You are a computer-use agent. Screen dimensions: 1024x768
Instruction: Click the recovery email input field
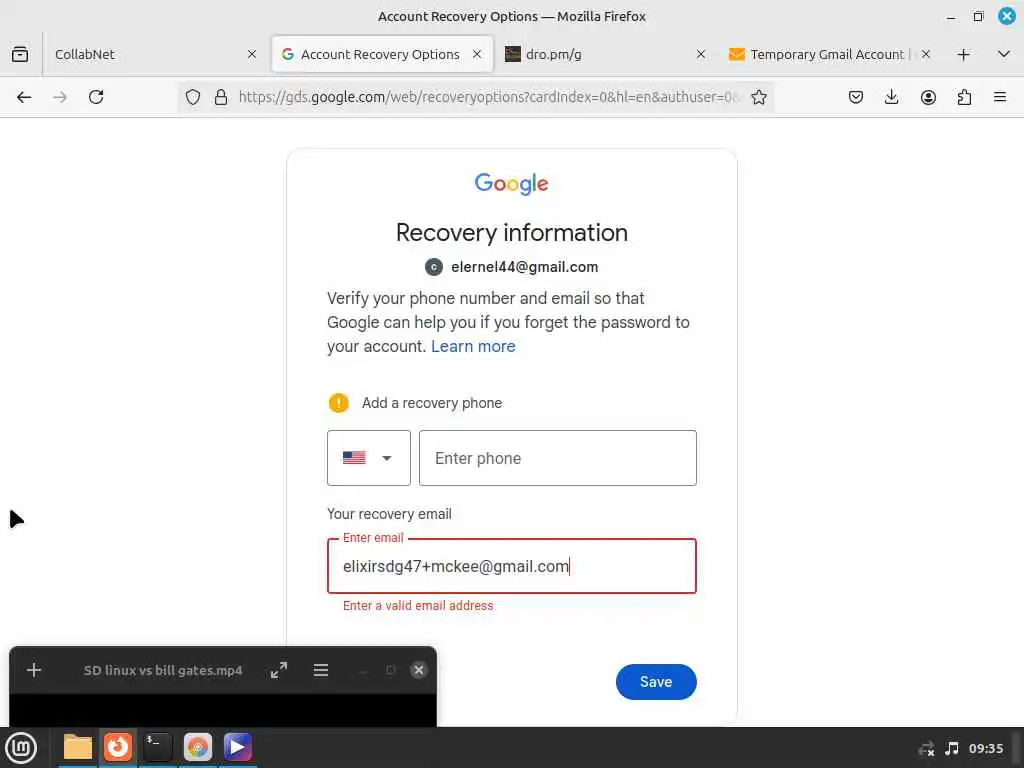point(512,566)
